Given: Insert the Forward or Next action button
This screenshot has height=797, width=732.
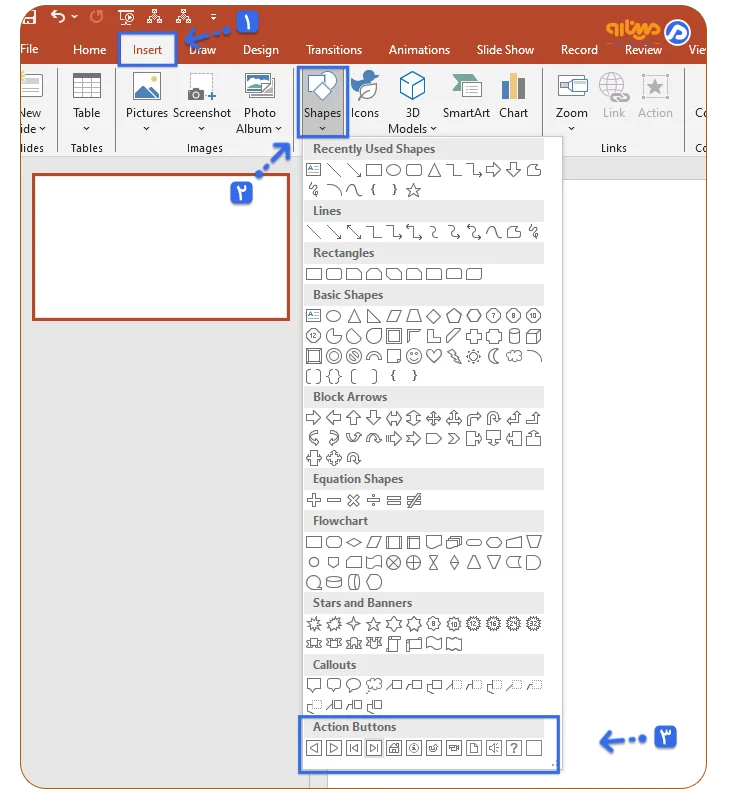Looking at the screenshot, I should pyautogui.click(x=333, y=748).
